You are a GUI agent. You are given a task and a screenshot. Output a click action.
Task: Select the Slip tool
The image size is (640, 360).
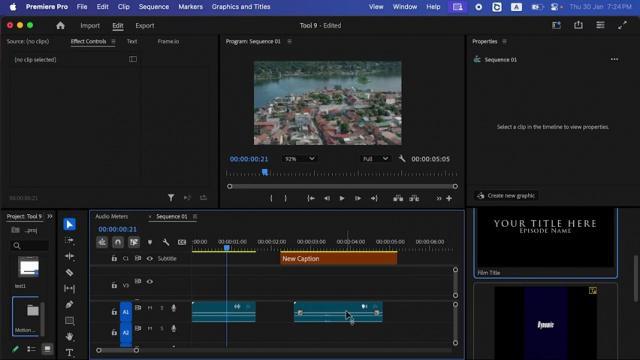[x=69, y=289]
